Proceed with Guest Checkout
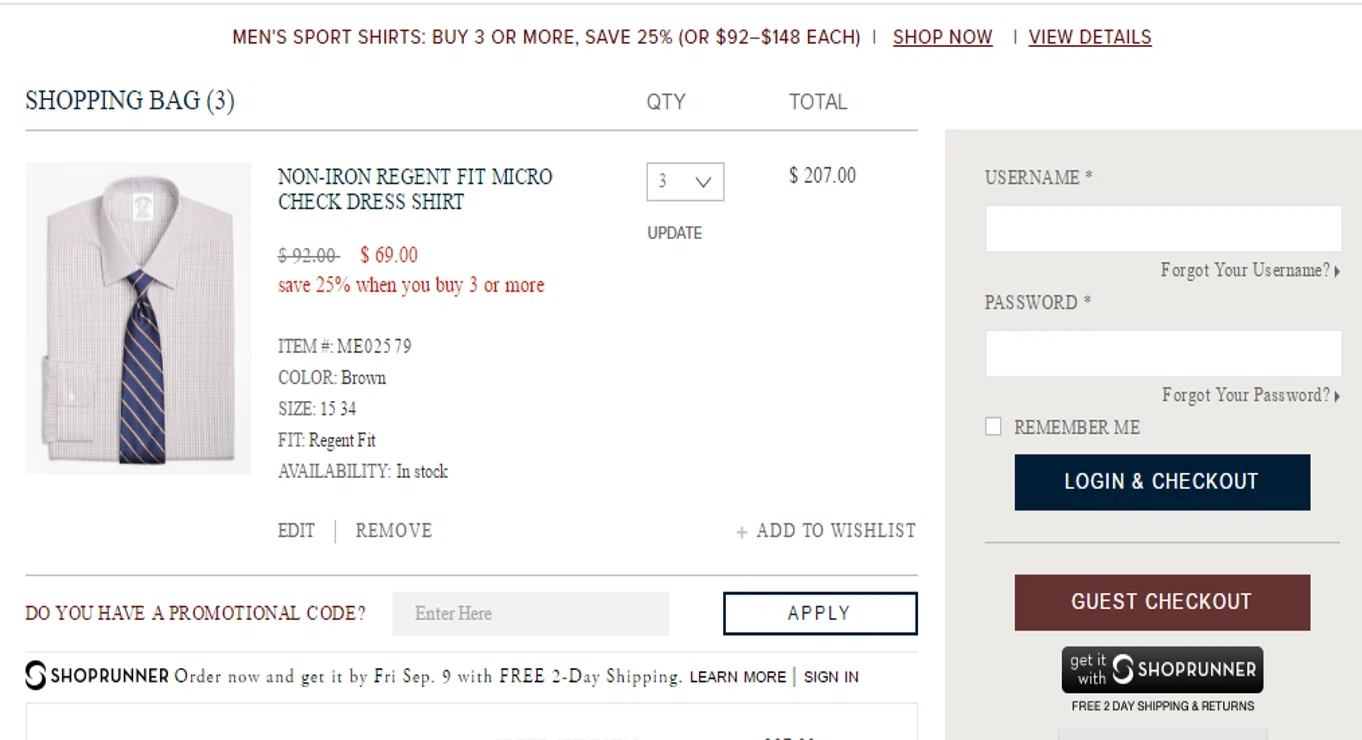The width and height of the screenshot is (1362, 740). [x=1162, y=602]
